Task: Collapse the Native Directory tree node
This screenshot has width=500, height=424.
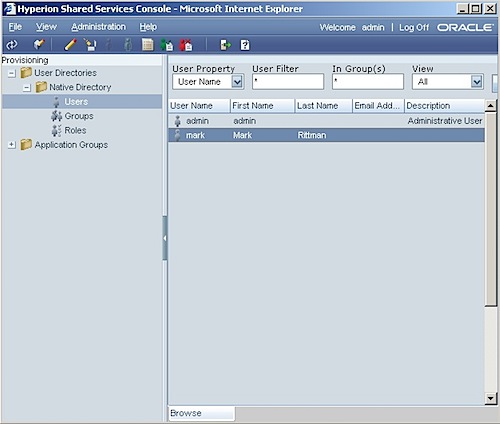Action: 27,87
